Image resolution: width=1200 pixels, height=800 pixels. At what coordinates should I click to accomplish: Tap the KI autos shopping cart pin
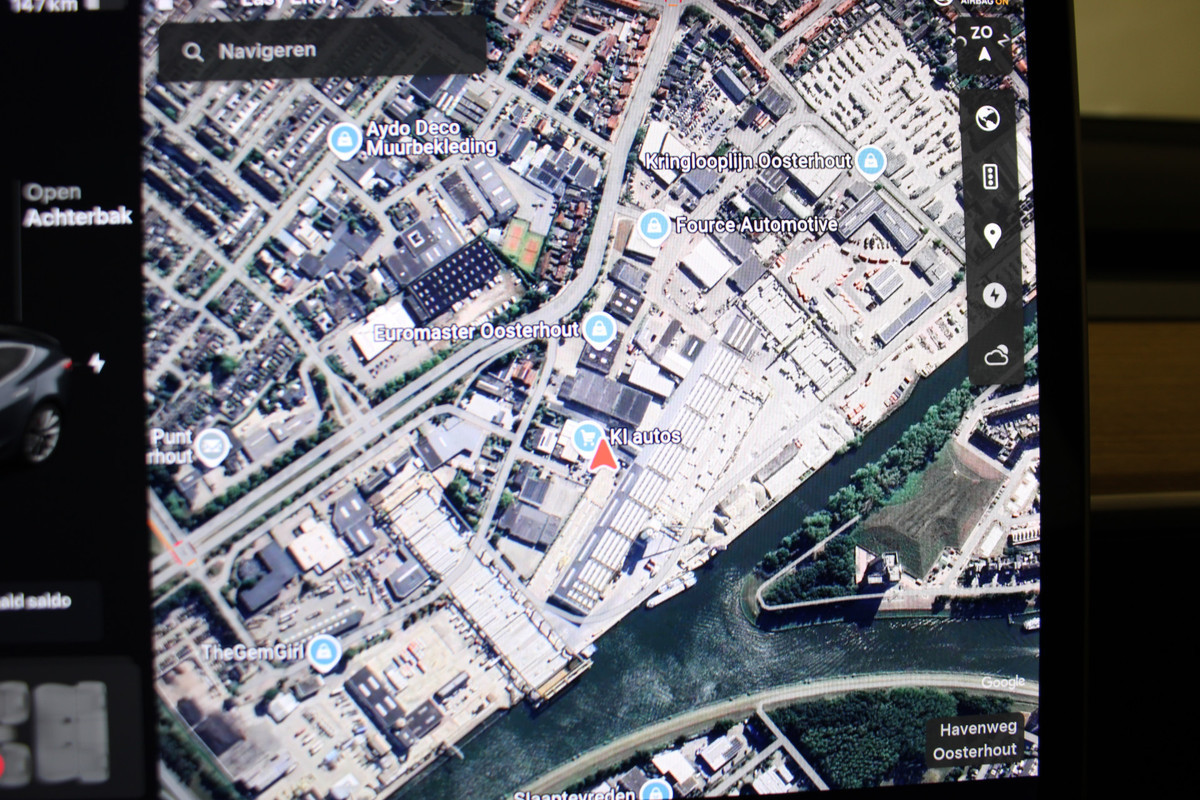tap(587, 436)
